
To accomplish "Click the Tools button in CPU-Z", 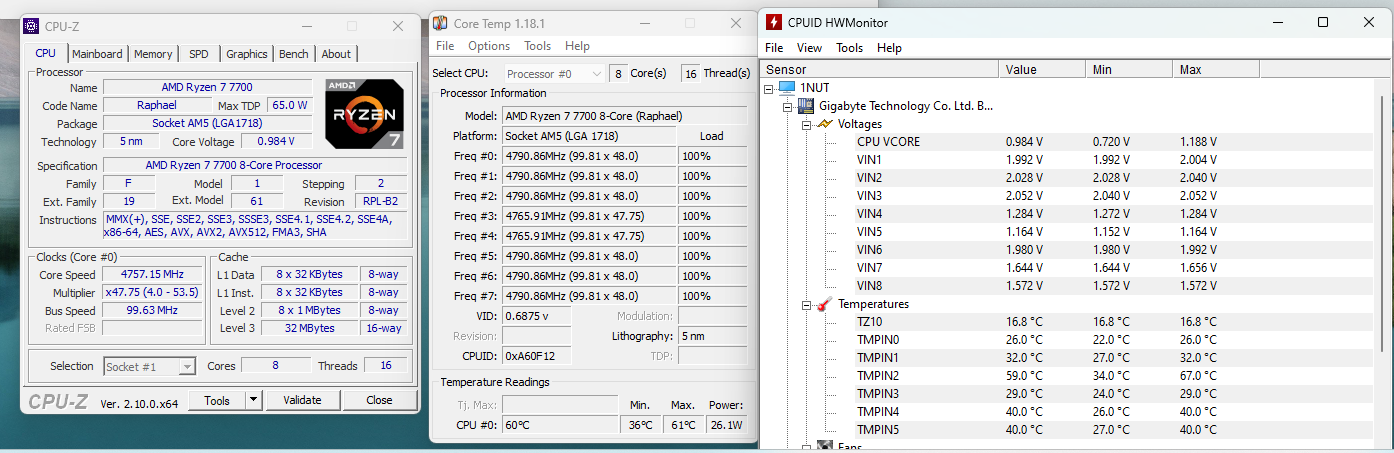I will point(217,400).
